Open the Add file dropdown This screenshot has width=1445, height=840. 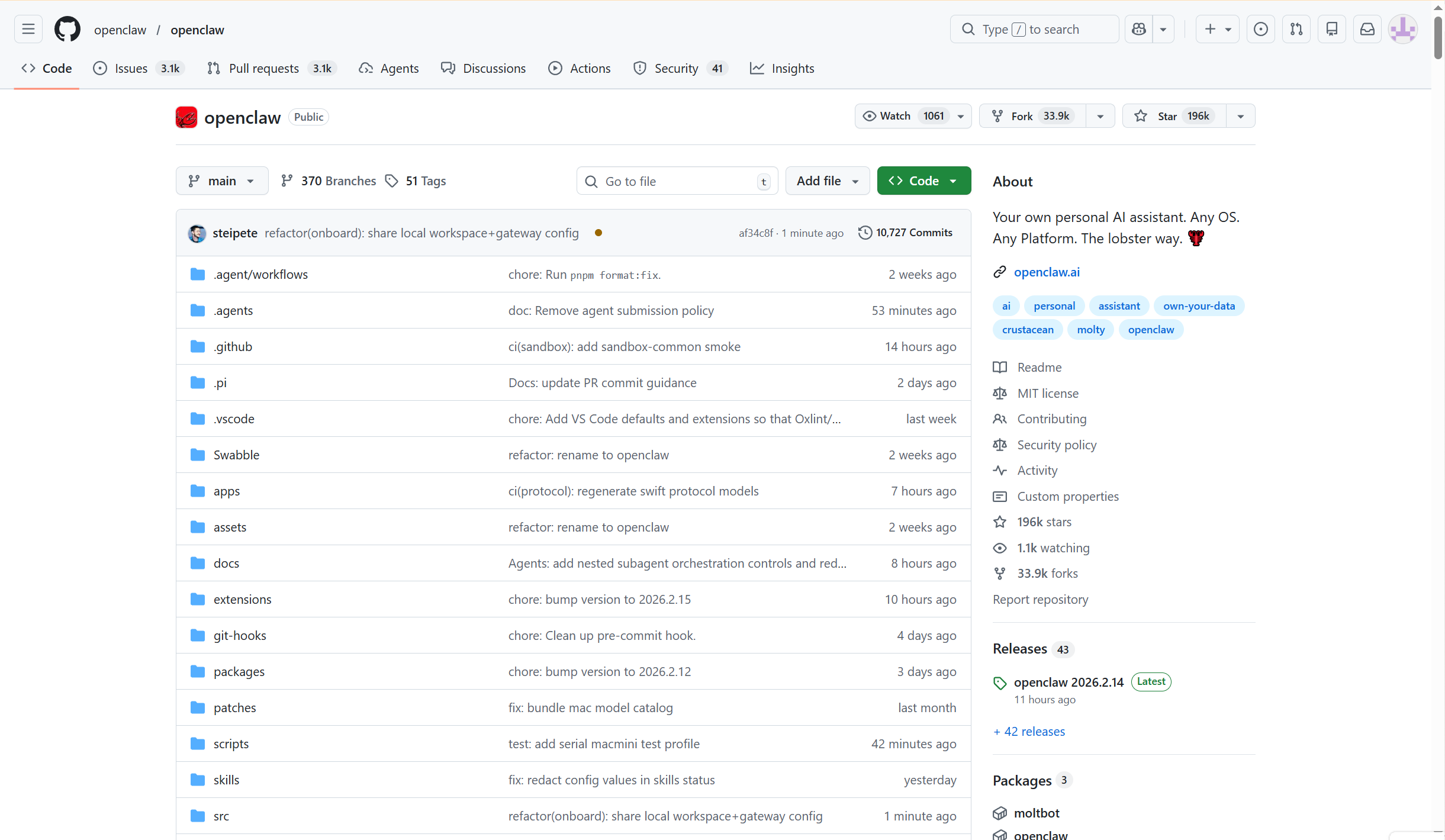(x=828, y=181)
